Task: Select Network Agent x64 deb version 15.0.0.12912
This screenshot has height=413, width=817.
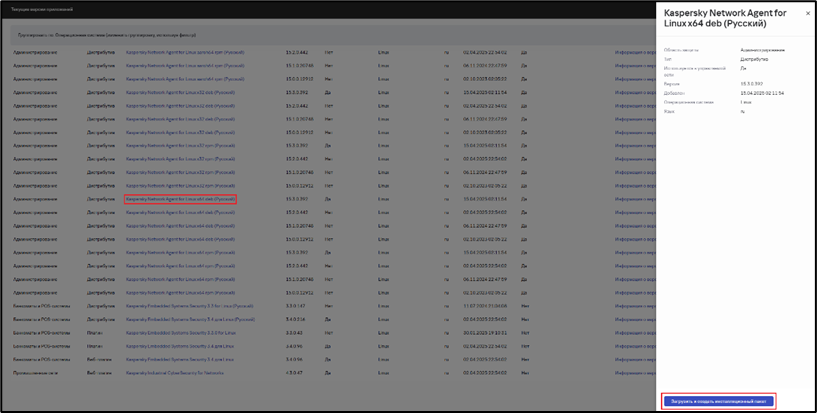Action: pos(180,236)
